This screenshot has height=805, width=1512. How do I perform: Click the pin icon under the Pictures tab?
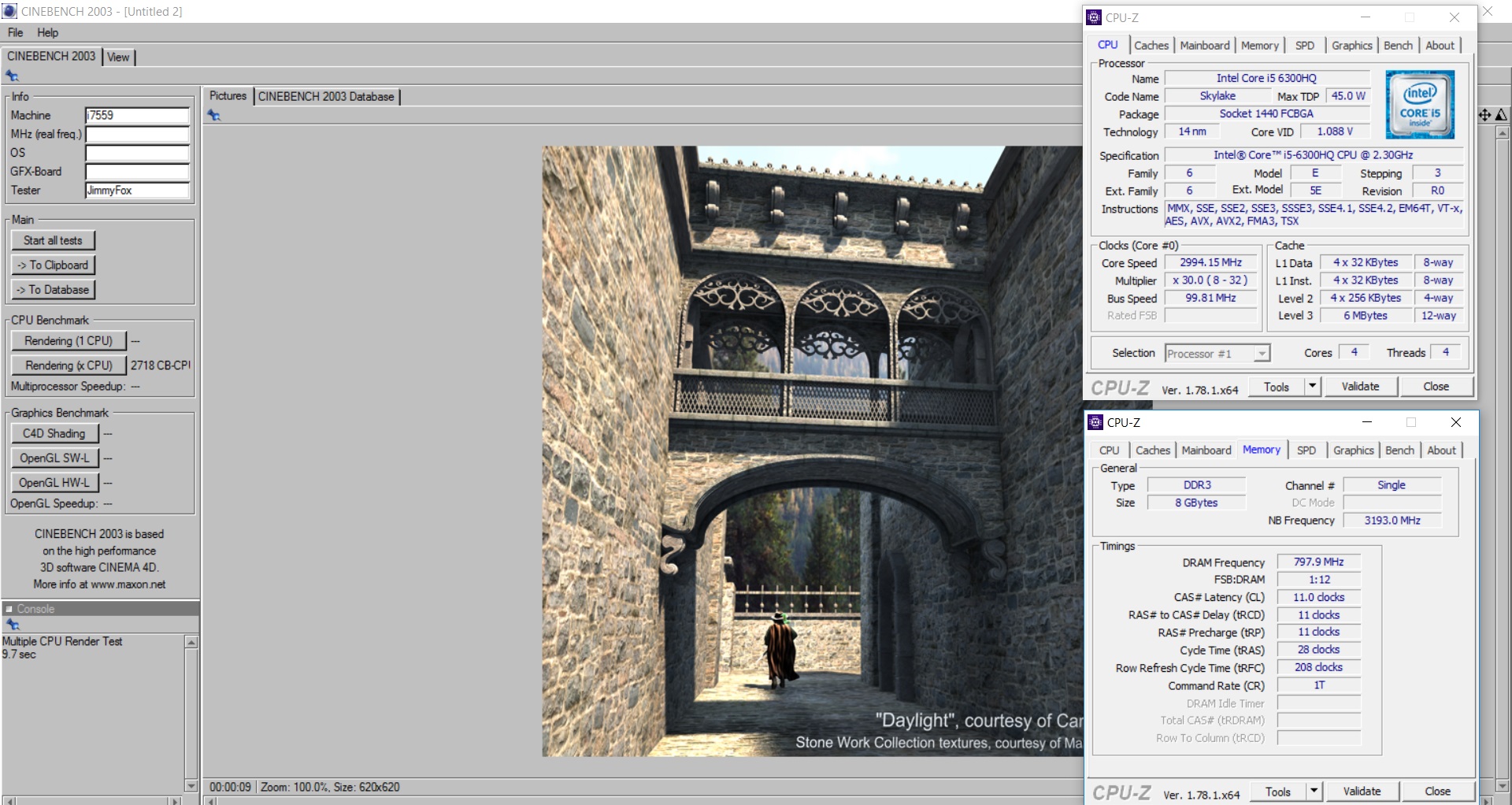(x=213, y=115)
